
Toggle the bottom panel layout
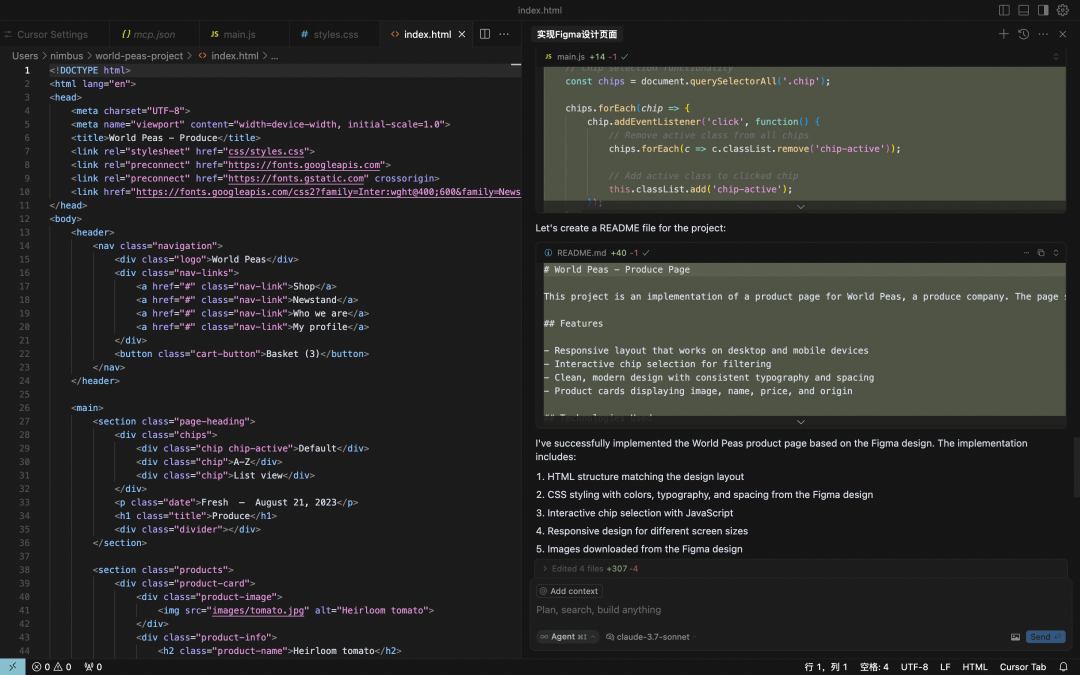pyautogui.click(x=1023, y=10)
